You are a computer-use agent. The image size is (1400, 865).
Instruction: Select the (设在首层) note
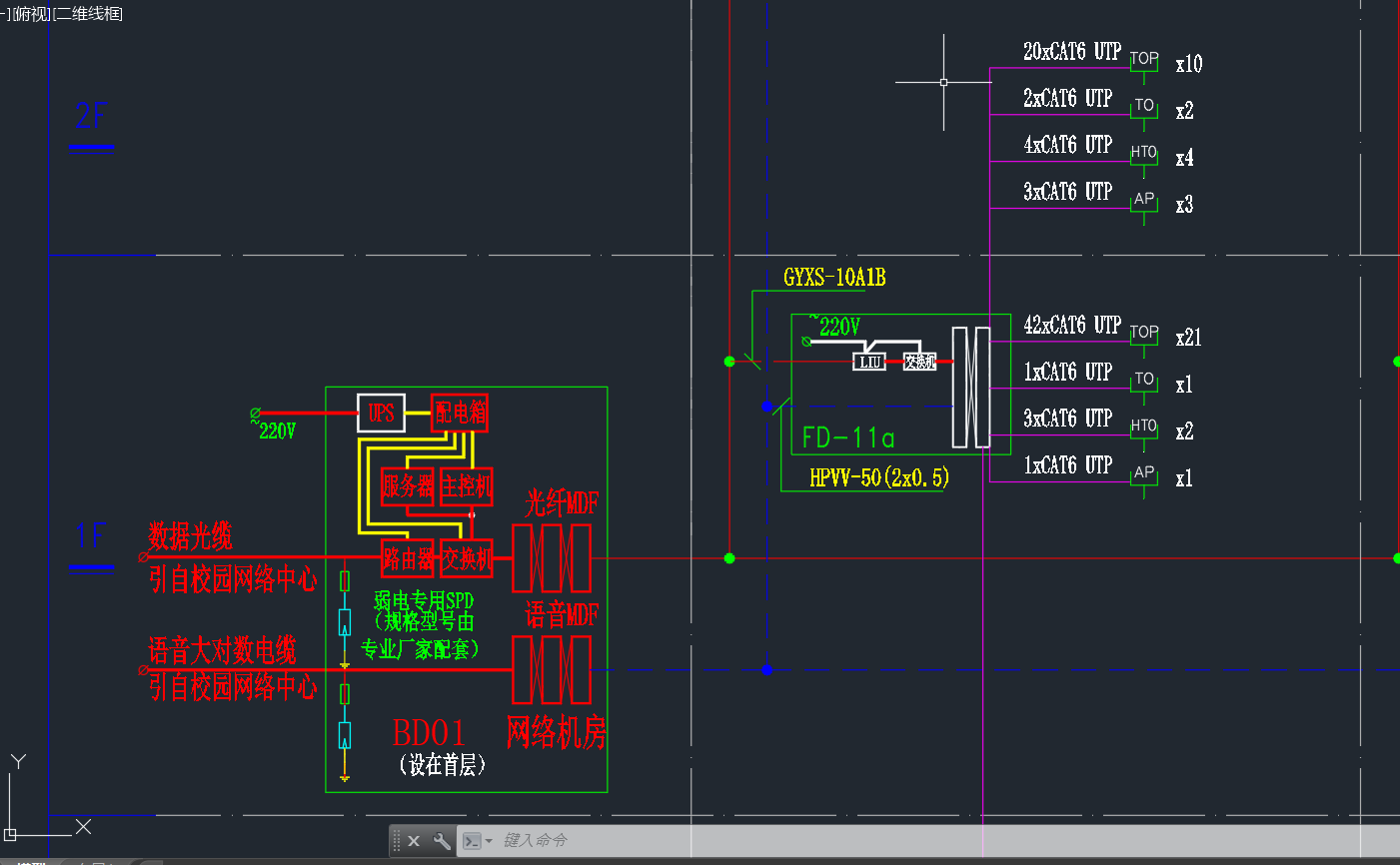coord(443,765)
